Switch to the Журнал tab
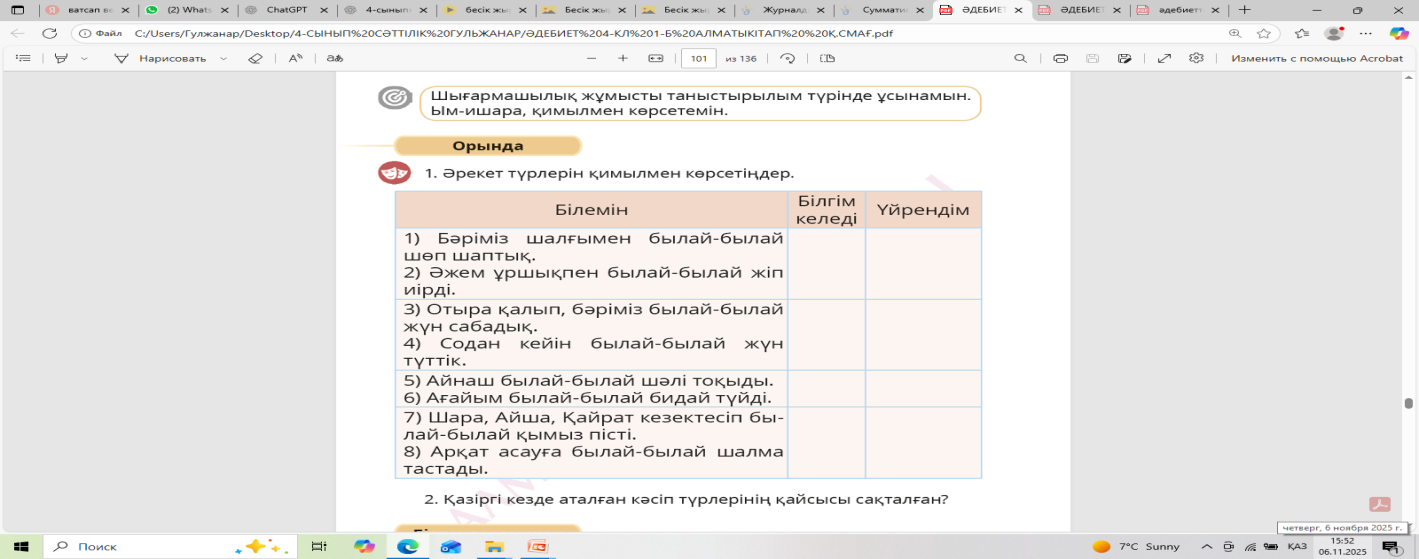 click(x=784, y=9)
